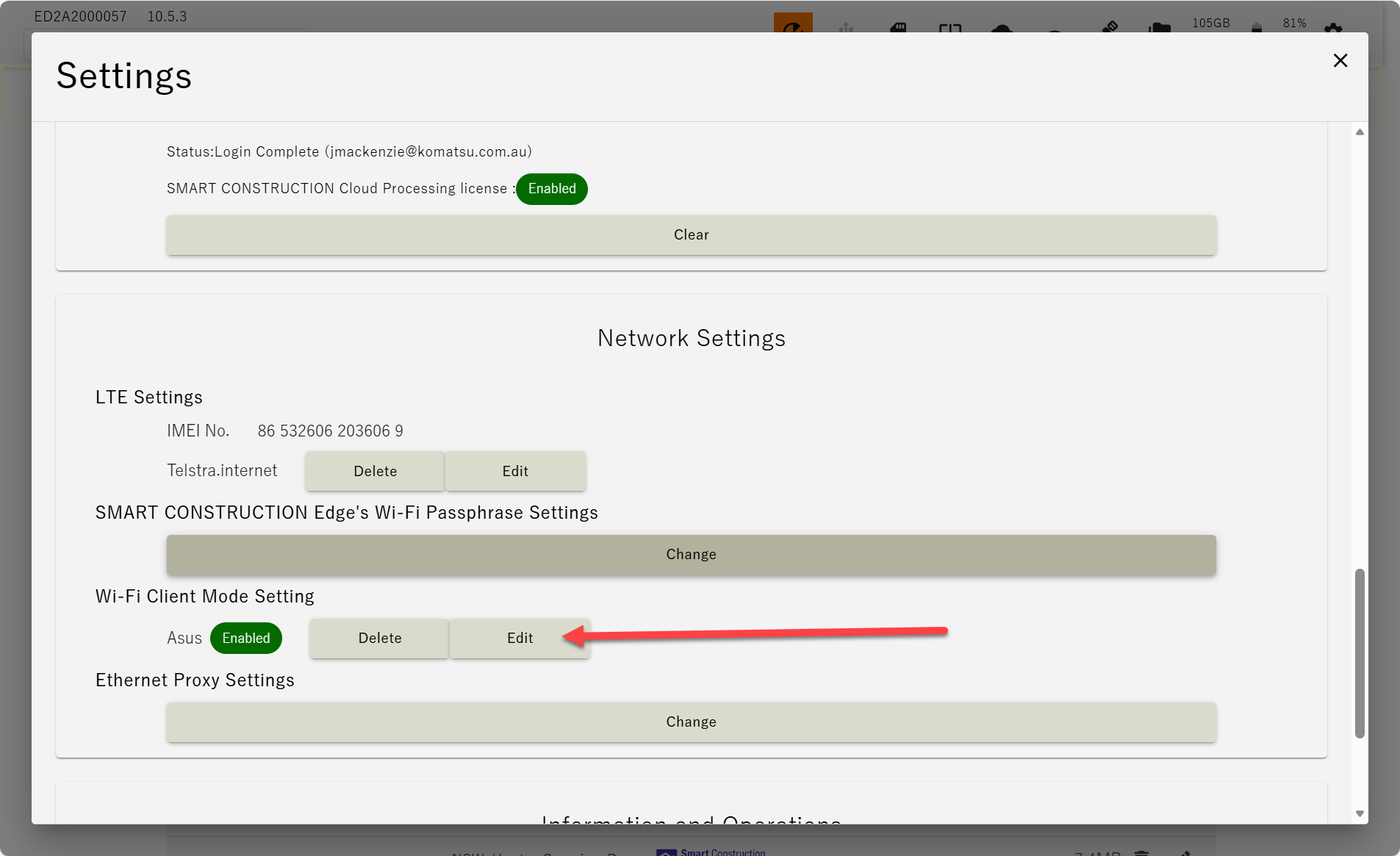Screen dimensions: 1400x856
Task: Click the Enabled badge for Cloud Processing license
Action: point(552,189)
